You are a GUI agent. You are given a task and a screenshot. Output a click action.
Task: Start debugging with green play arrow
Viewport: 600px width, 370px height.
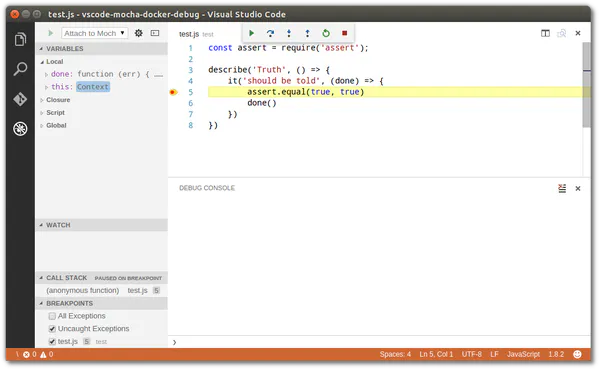[x=51, y=33]
